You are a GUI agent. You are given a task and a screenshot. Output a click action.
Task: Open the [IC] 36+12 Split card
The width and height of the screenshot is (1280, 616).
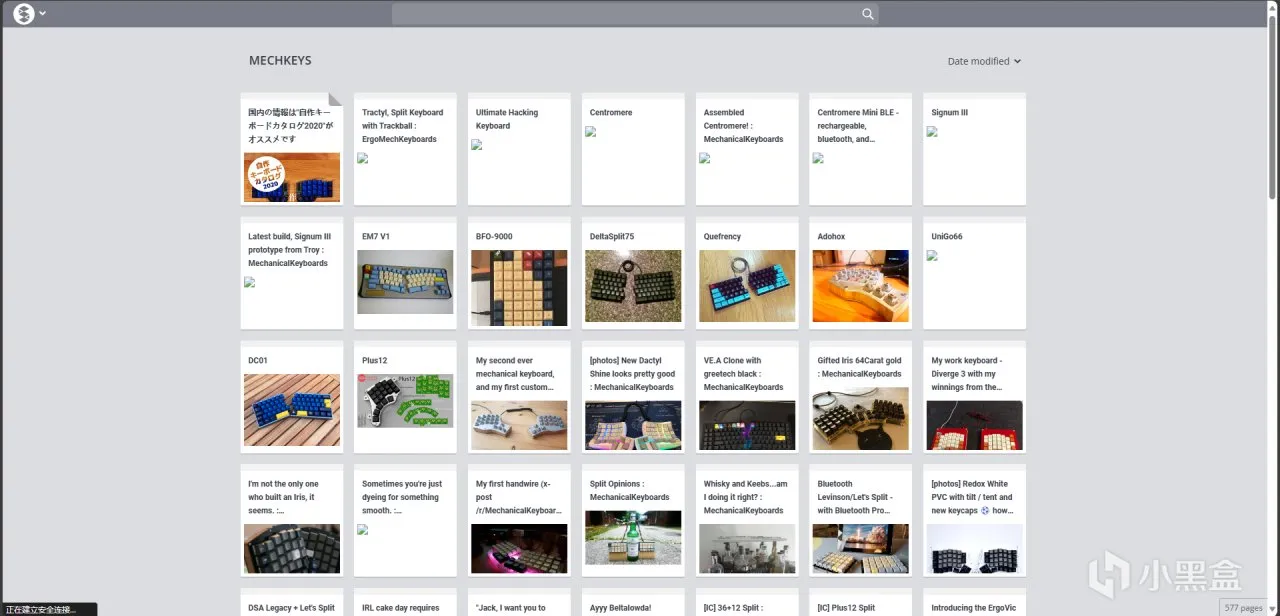click(x=747, y=602)
